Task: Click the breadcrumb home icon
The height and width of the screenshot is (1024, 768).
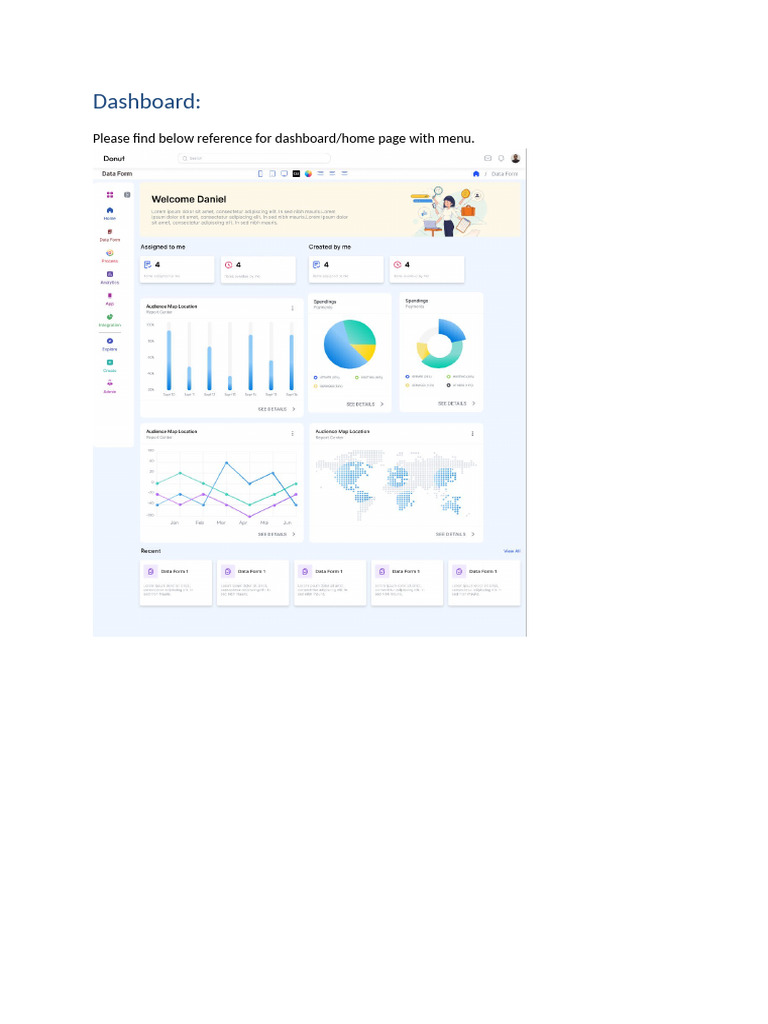Action: pos(476,174)
